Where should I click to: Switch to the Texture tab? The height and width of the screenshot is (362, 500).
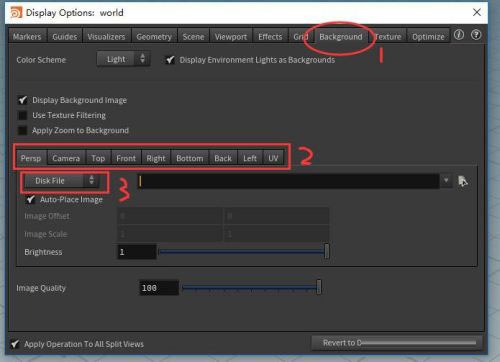coord(388,36)
